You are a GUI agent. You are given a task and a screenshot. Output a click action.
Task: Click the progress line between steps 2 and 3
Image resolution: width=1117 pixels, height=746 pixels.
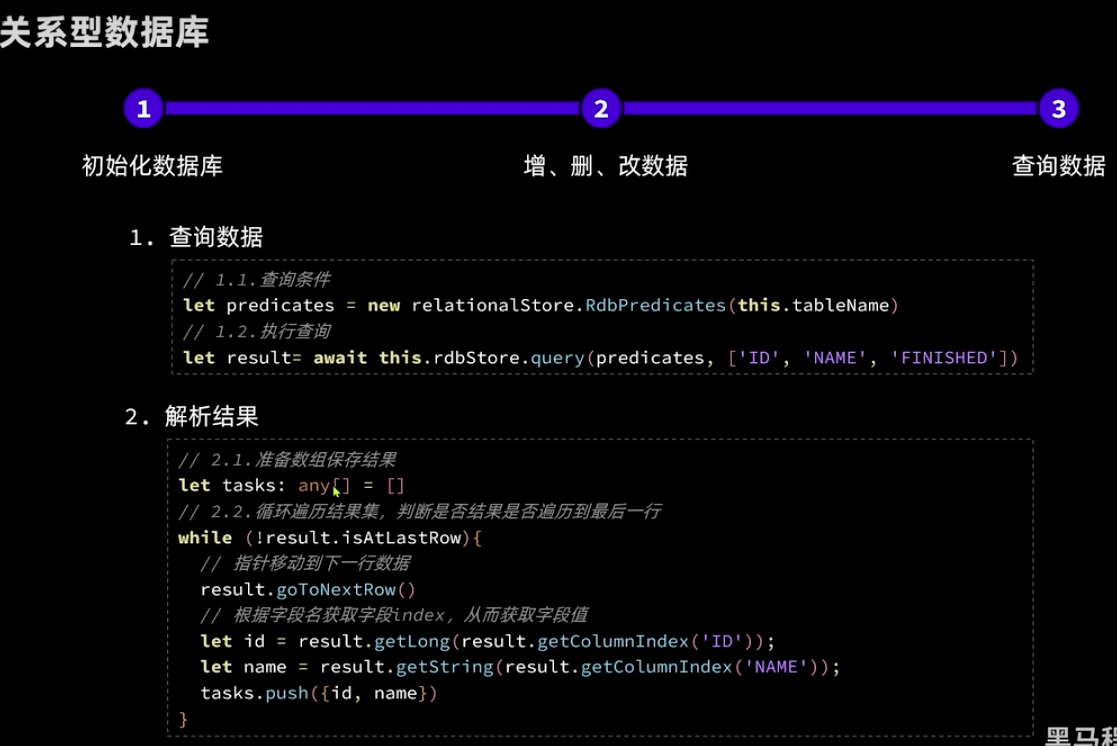[830, 108]
